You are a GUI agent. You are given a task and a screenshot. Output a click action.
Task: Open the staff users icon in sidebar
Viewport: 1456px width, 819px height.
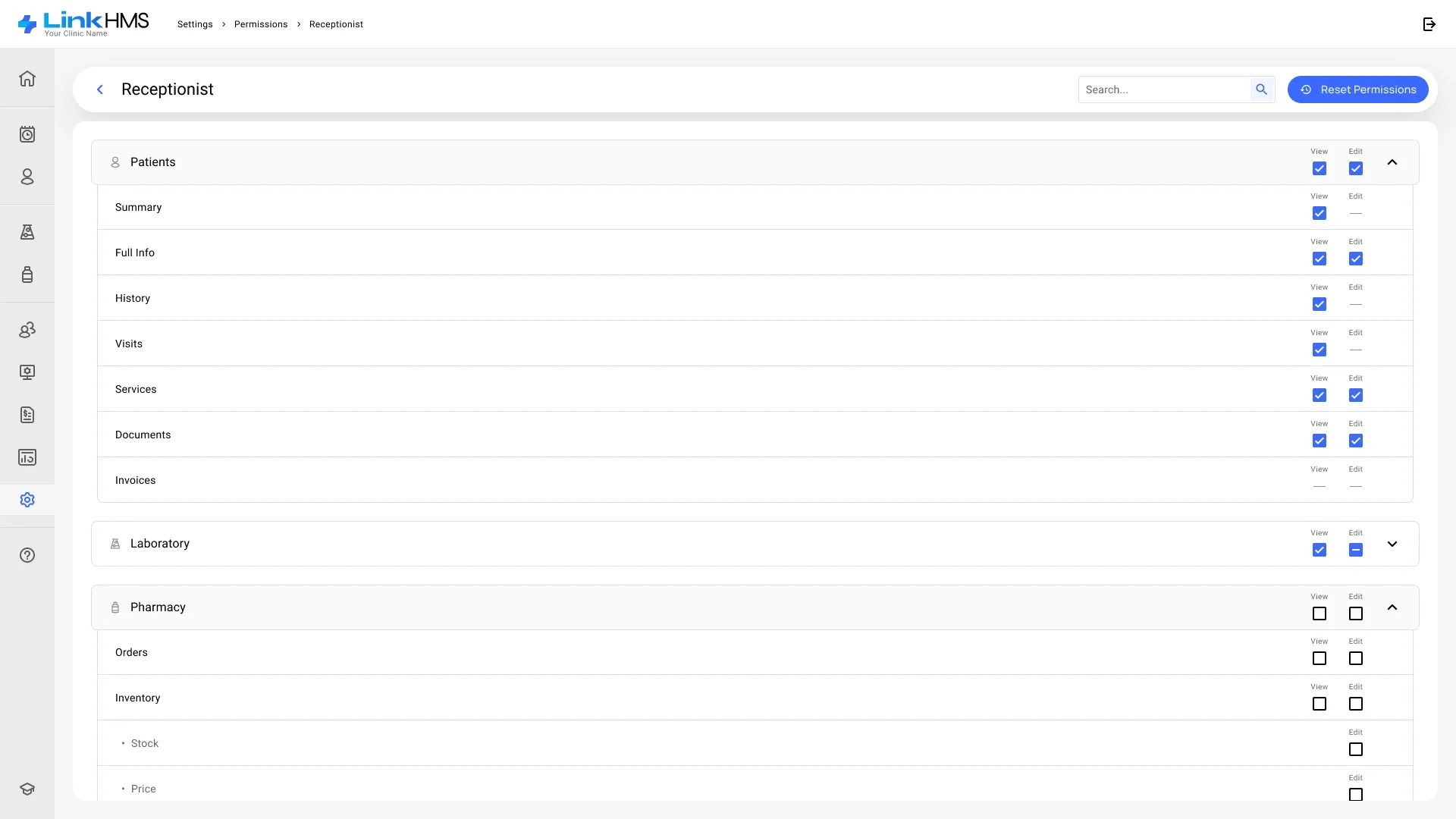tap(27, 330)
